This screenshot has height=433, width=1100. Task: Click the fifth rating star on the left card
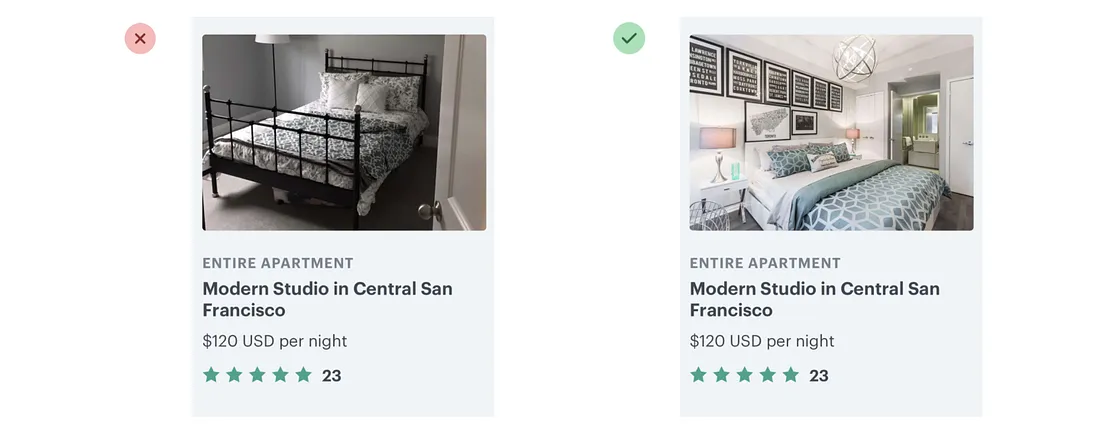pyautogui.click(x=303, y=375)
